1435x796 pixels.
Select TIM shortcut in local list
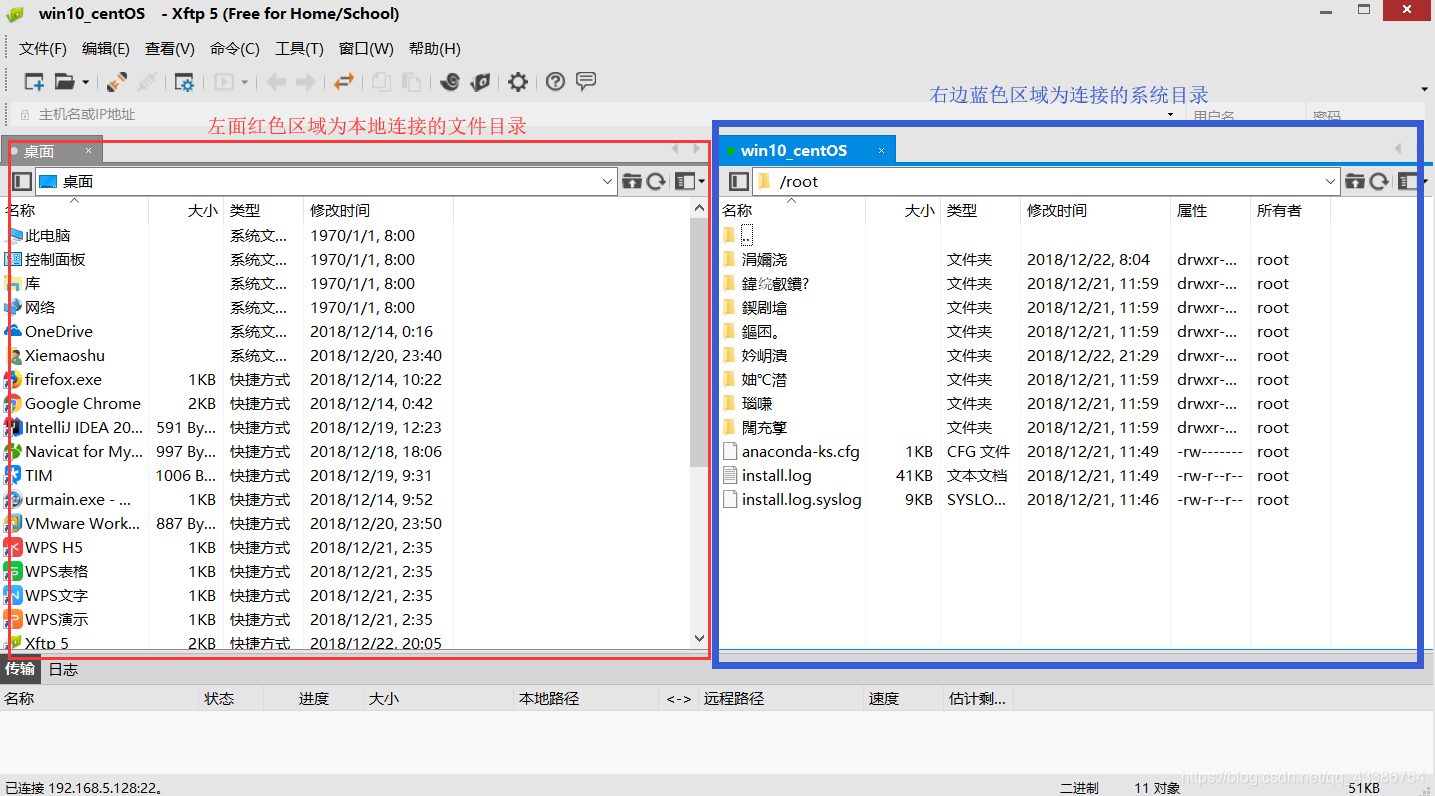[39, 476]
